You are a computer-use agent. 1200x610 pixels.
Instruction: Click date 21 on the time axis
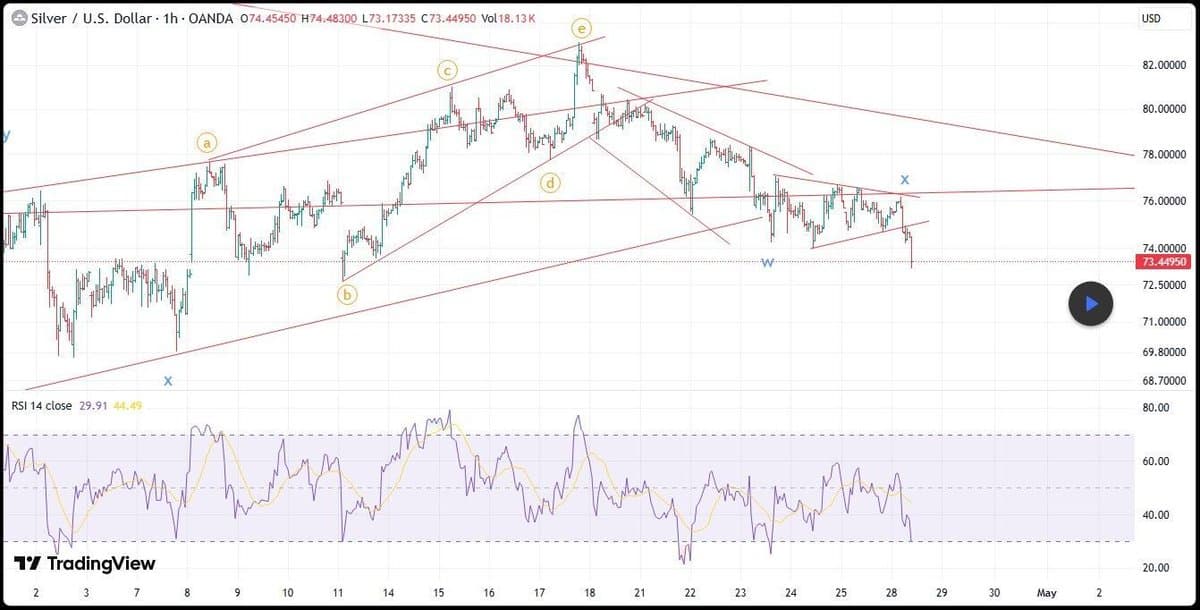(640, 592)
